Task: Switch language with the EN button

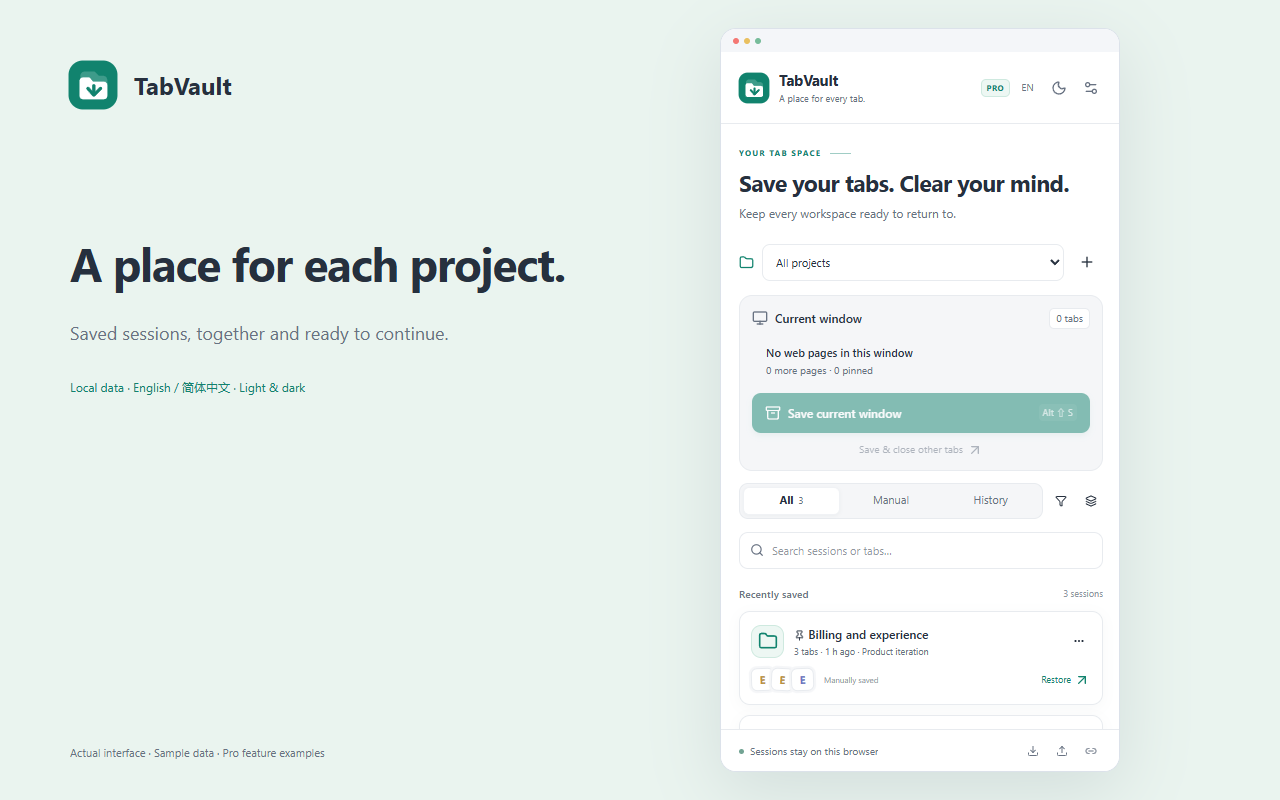Action: (x=1027, y=88)
